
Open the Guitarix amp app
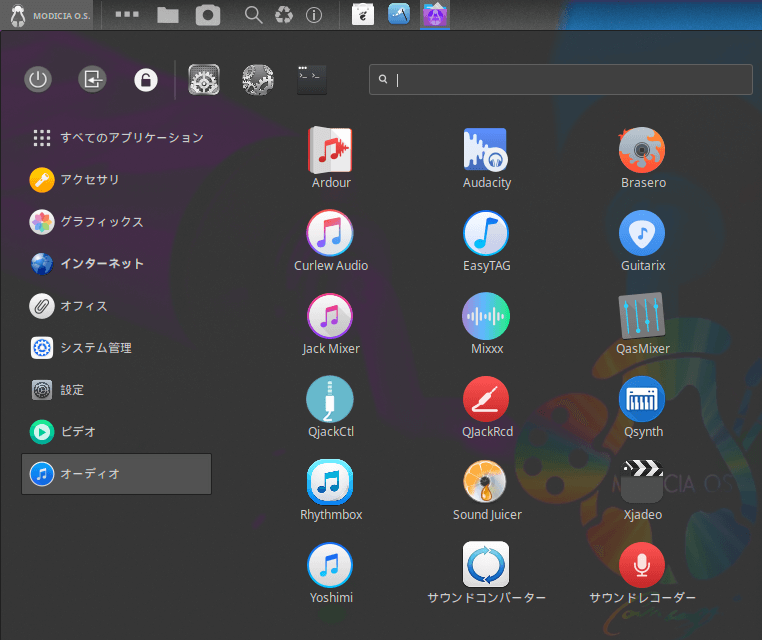click(x=642, y=233)
